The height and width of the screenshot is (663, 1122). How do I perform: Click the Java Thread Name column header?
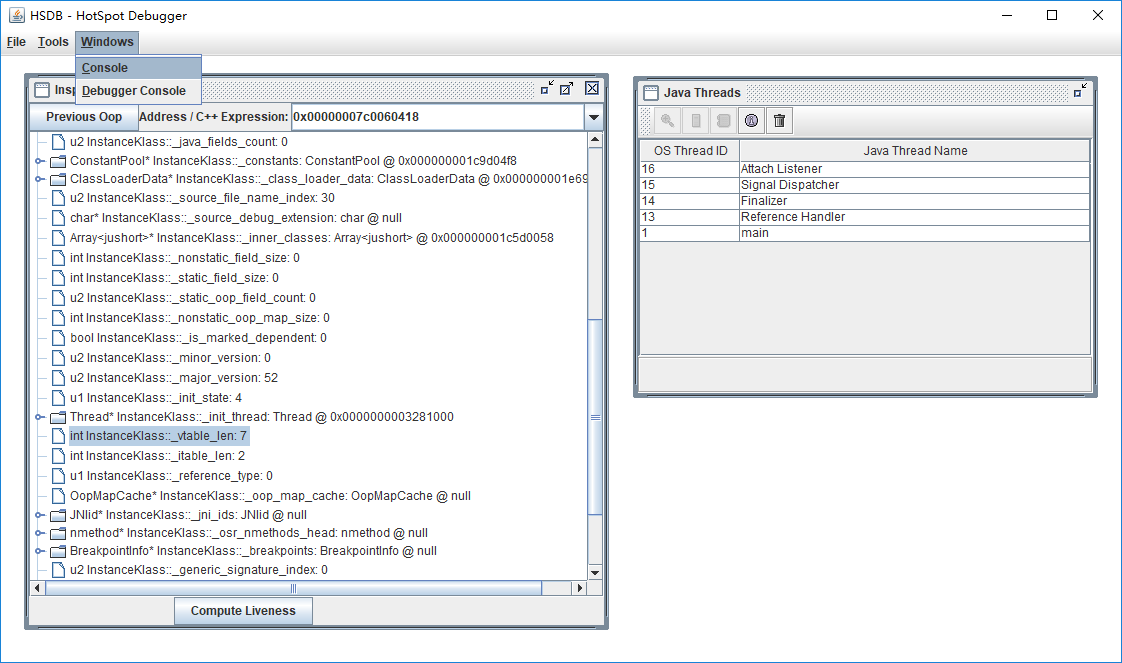[x=914, y=150]
